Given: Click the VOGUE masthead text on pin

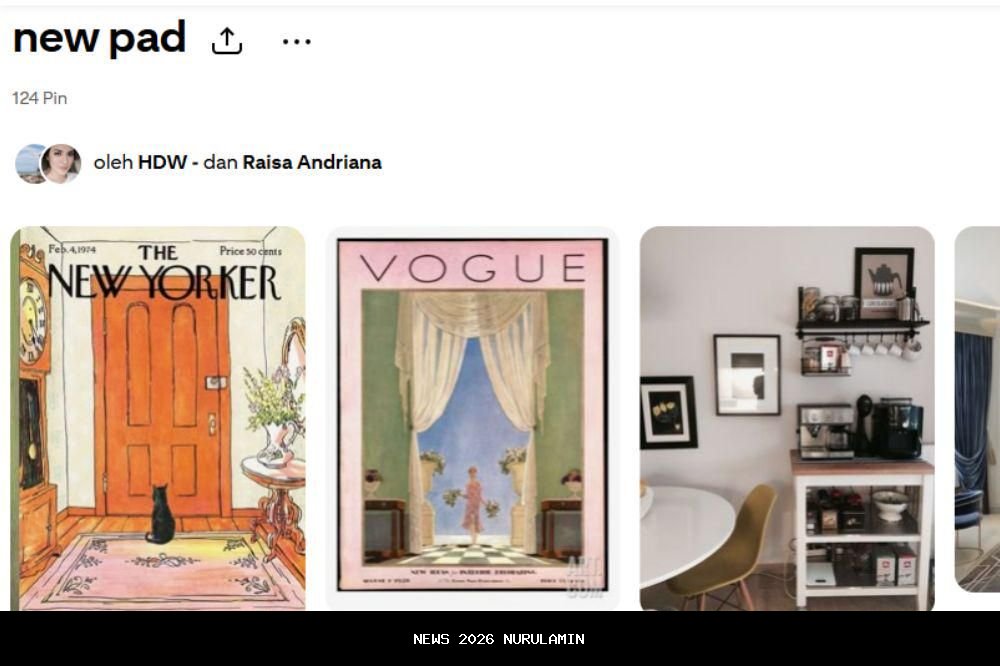Looking at the screenshot, I should pos(473,268).
